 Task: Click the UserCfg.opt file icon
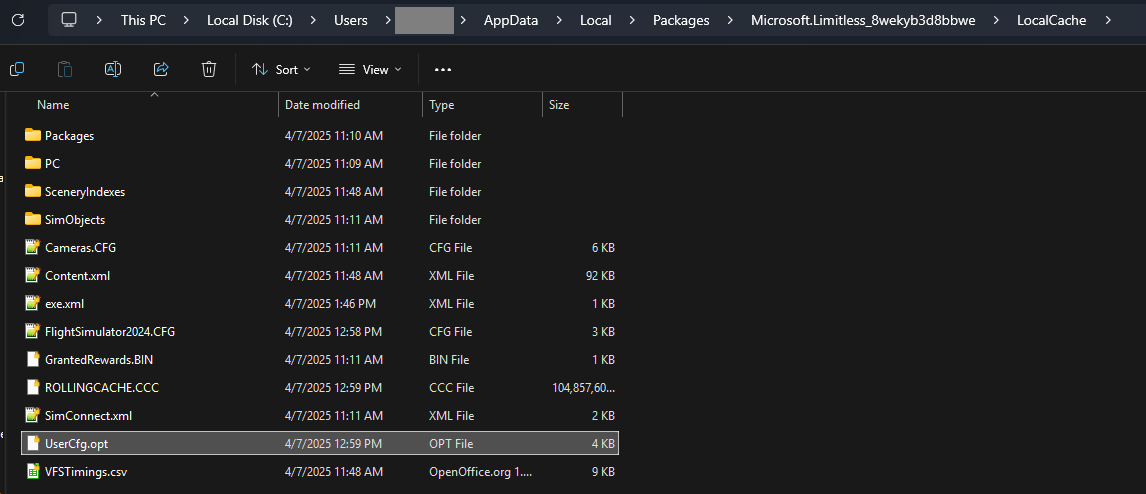coord(32,444)
